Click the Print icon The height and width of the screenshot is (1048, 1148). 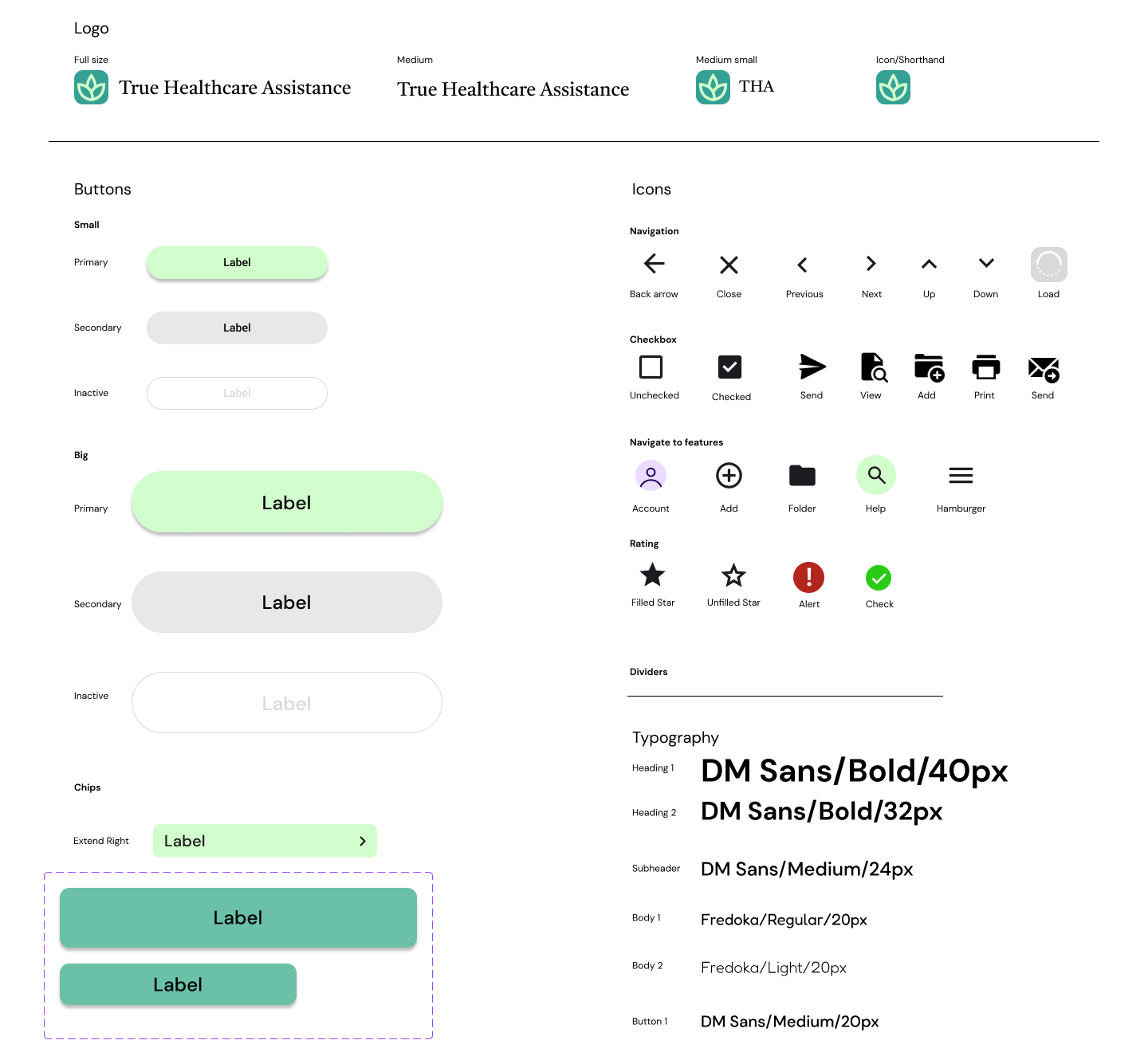tap(985, 367)
